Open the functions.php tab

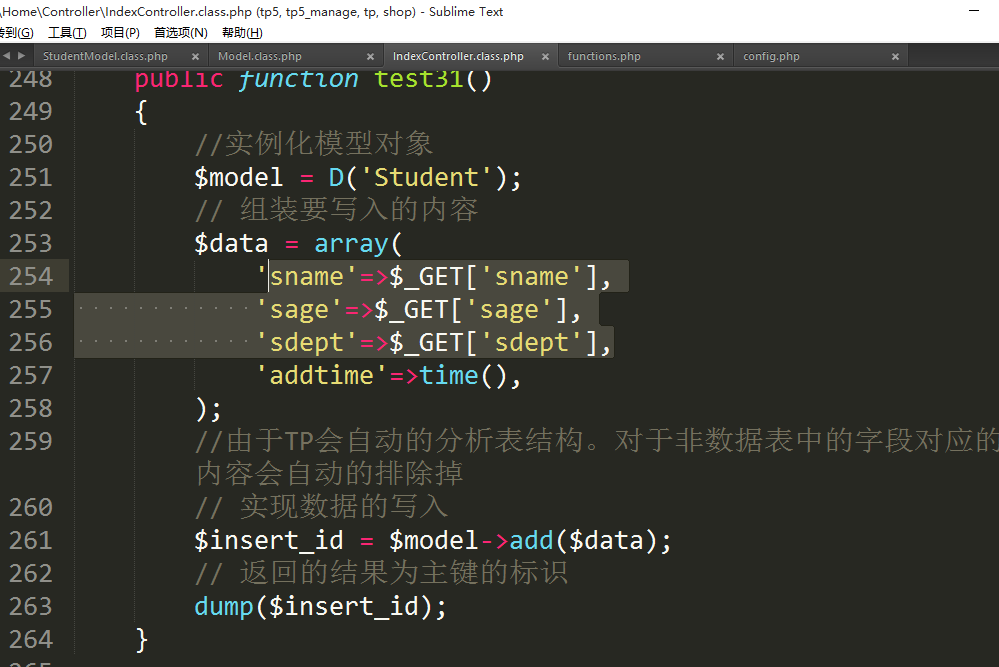[604, 57]
